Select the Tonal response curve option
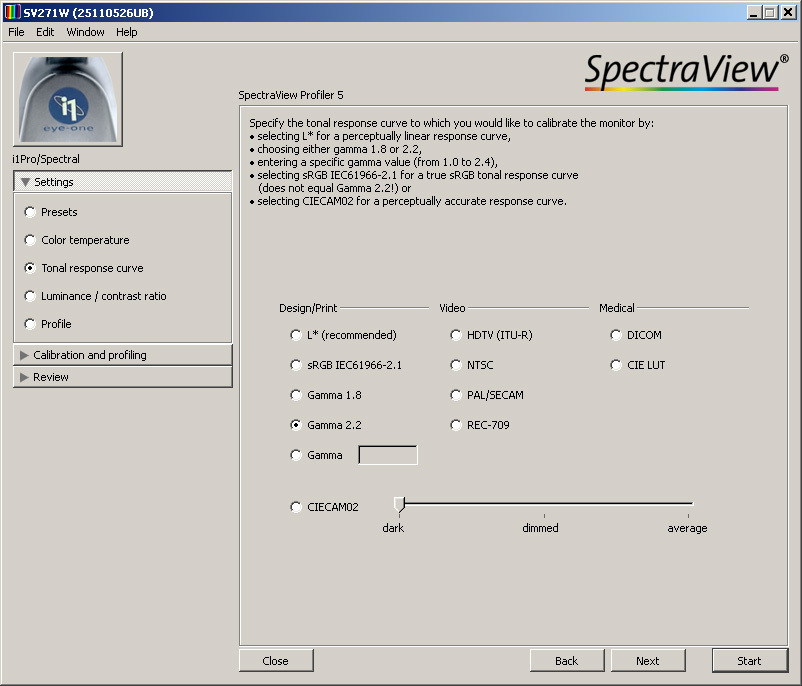 tap(30, 268)
